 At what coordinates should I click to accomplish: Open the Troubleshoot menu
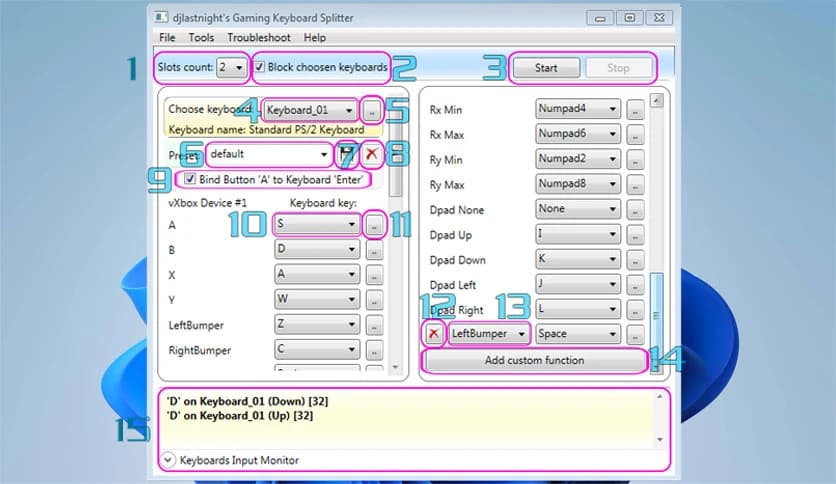click(257, 38)
